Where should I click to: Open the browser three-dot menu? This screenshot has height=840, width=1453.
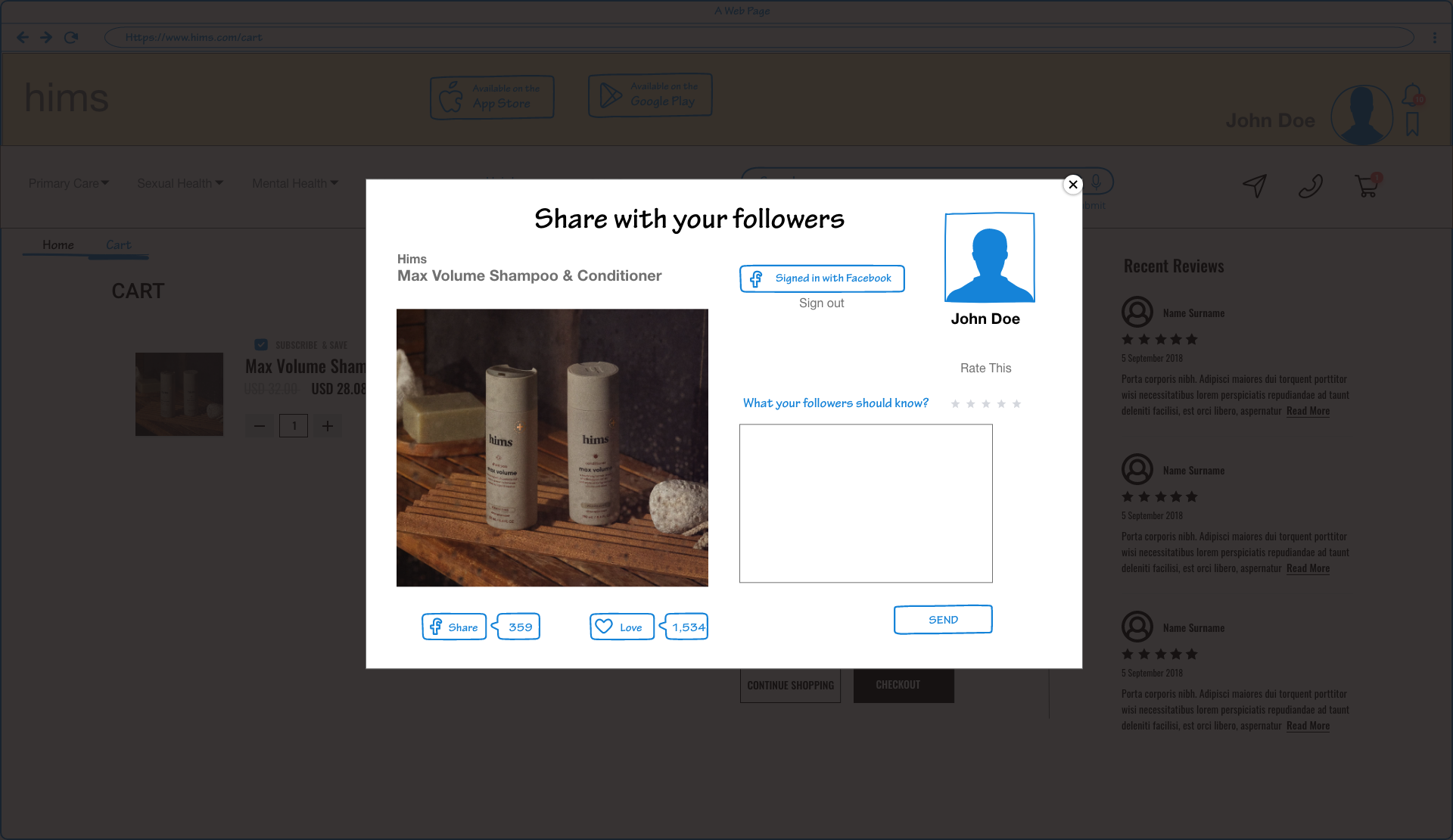(x=1434, y=37)
